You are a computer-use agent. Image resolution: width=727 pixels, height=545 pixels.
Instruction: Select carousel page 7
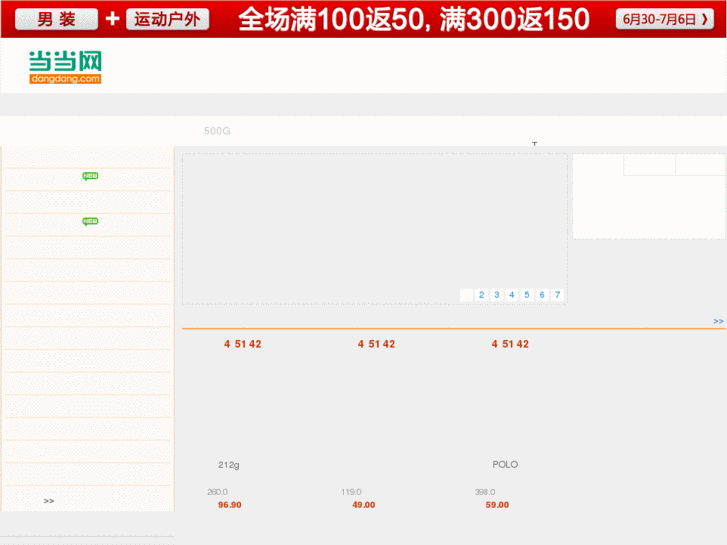click(x=557, y=295)
